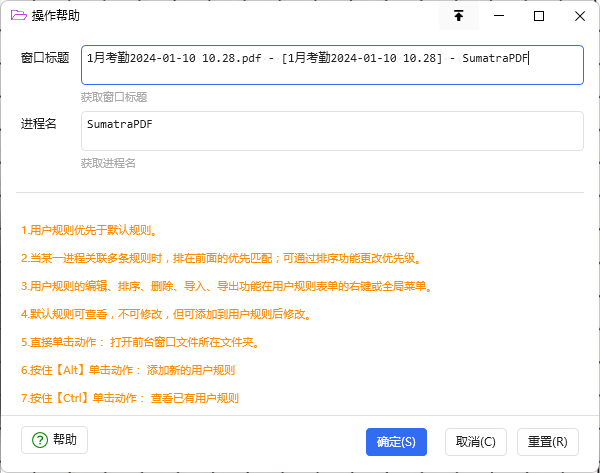Image resolution: width=600 pixels, height=473 pixels.
Task: Click tip 3 about 编辑、排序、删除、导入、导出
Action: 227,286
